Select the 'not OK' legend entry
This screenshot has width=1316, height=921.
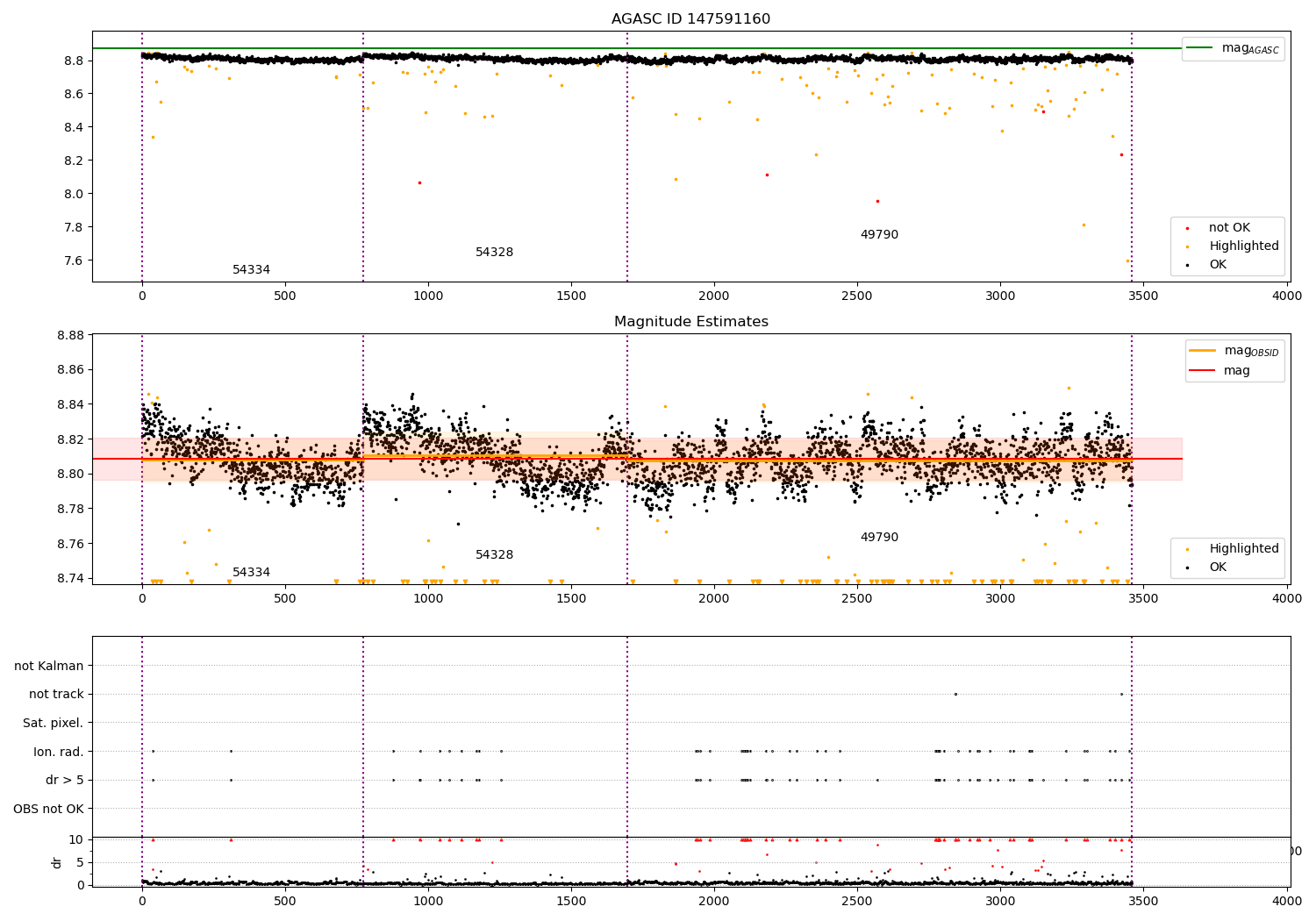click(x=1229, y=228)
